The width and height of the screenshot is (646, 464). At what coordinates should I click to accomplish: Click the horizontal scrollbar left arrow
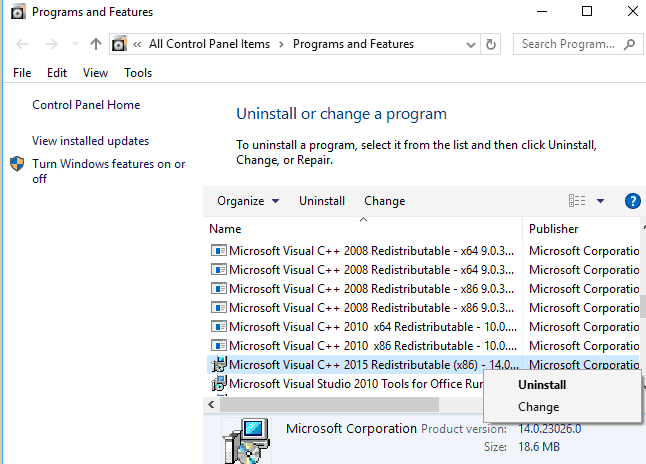(x=211, y=405)
